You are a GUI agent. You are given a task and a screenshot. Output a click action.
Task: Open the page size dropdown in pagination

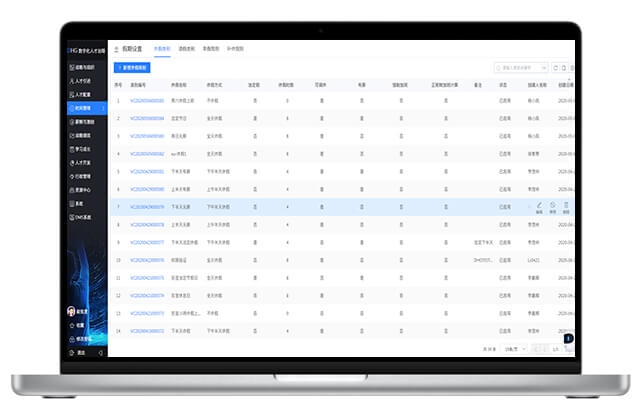(x=513, y=348)
